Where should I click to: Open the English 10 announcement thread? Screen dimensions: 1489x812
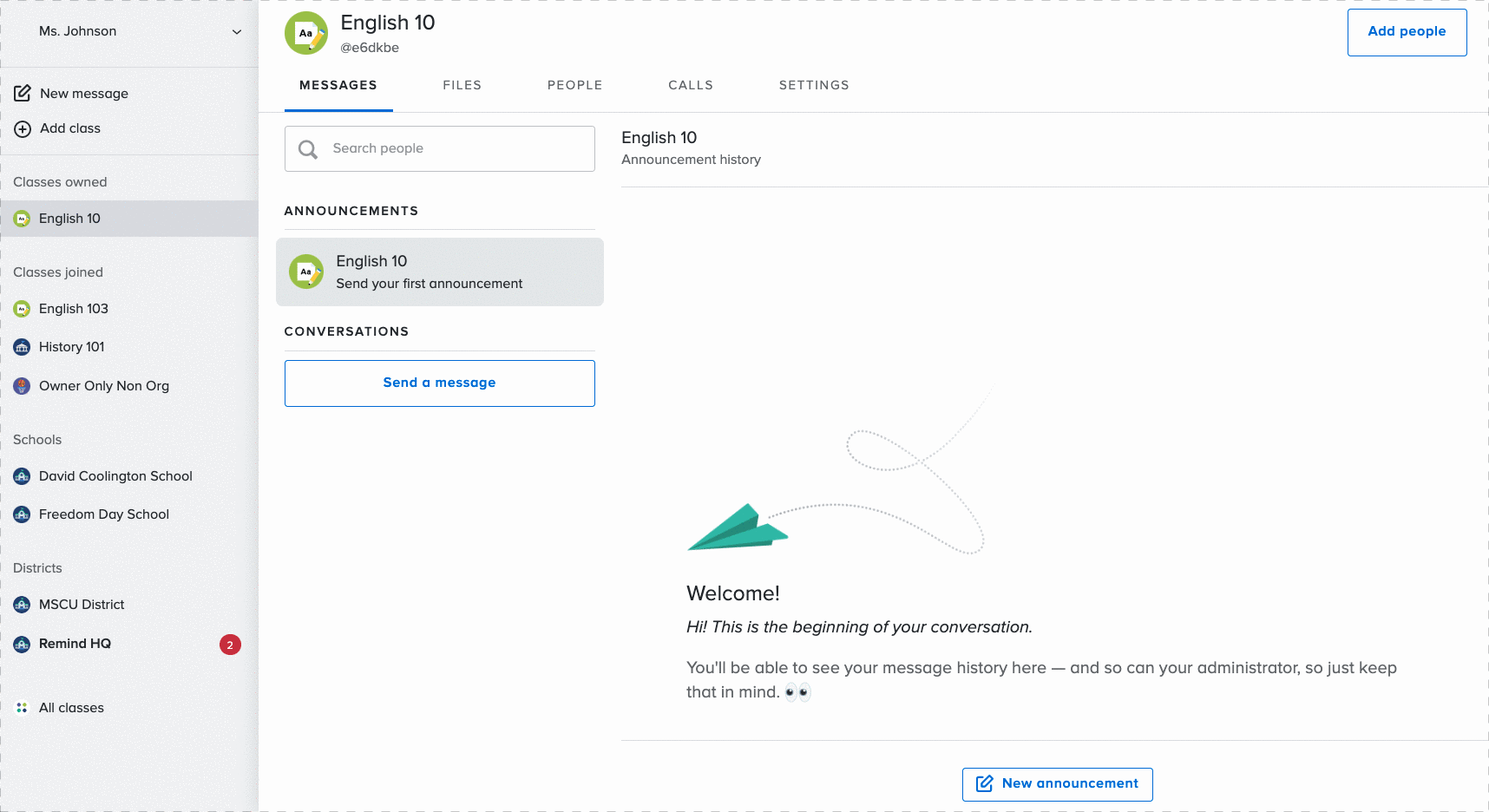click(440, 272)
